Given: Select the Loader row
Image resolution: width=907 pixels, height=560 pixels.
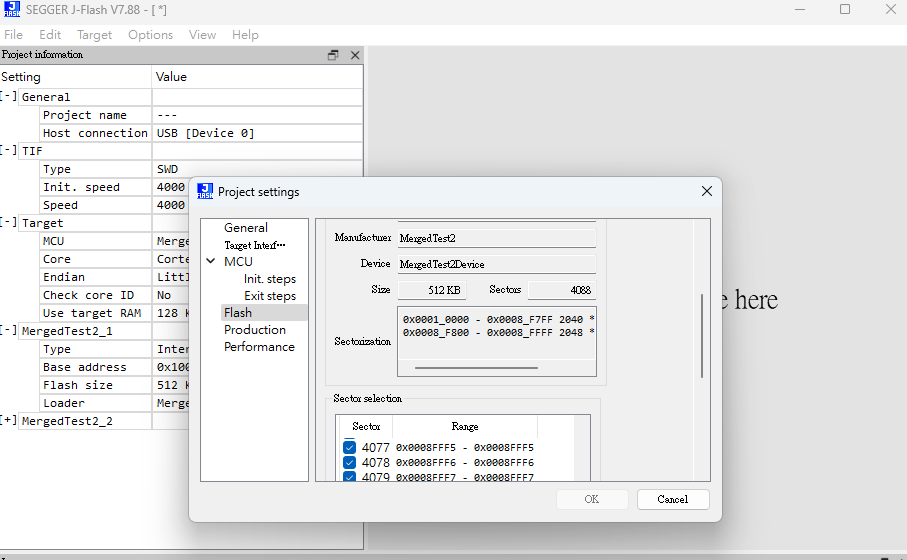Looking at the screenshot, I should point(115,403).
